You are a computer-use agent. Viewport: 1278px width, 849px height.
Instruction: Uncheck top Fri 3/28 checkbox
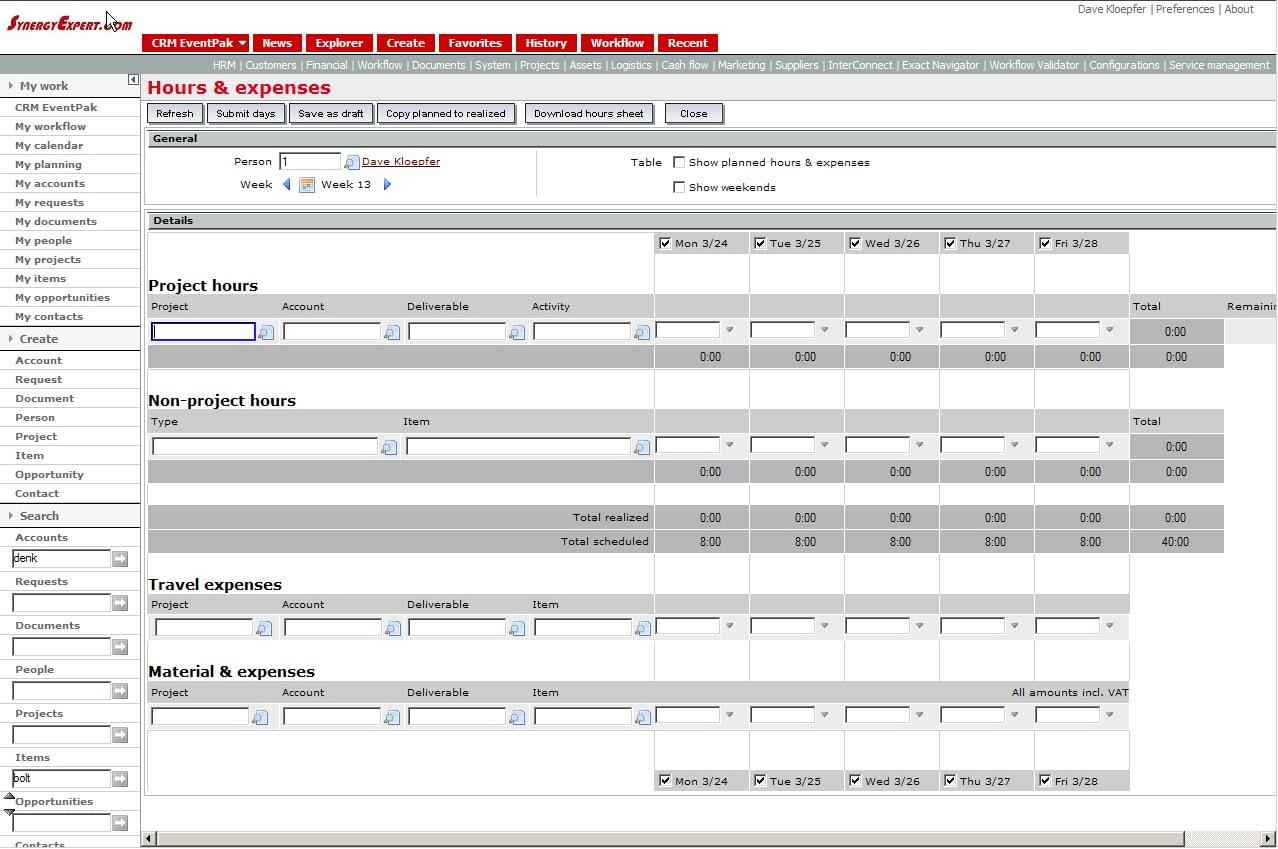(x=1045, y=243)
